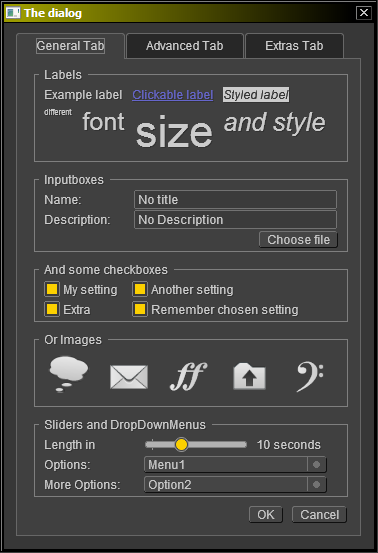Toggle the My setting checkbox
This screenshot has width=378, height=553.
click(x=52, y=289)
